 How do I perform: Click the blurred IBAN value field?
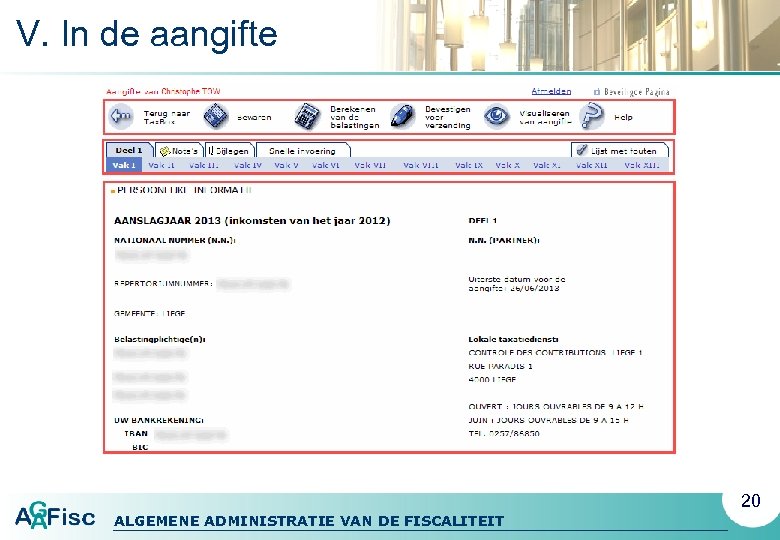191,435
